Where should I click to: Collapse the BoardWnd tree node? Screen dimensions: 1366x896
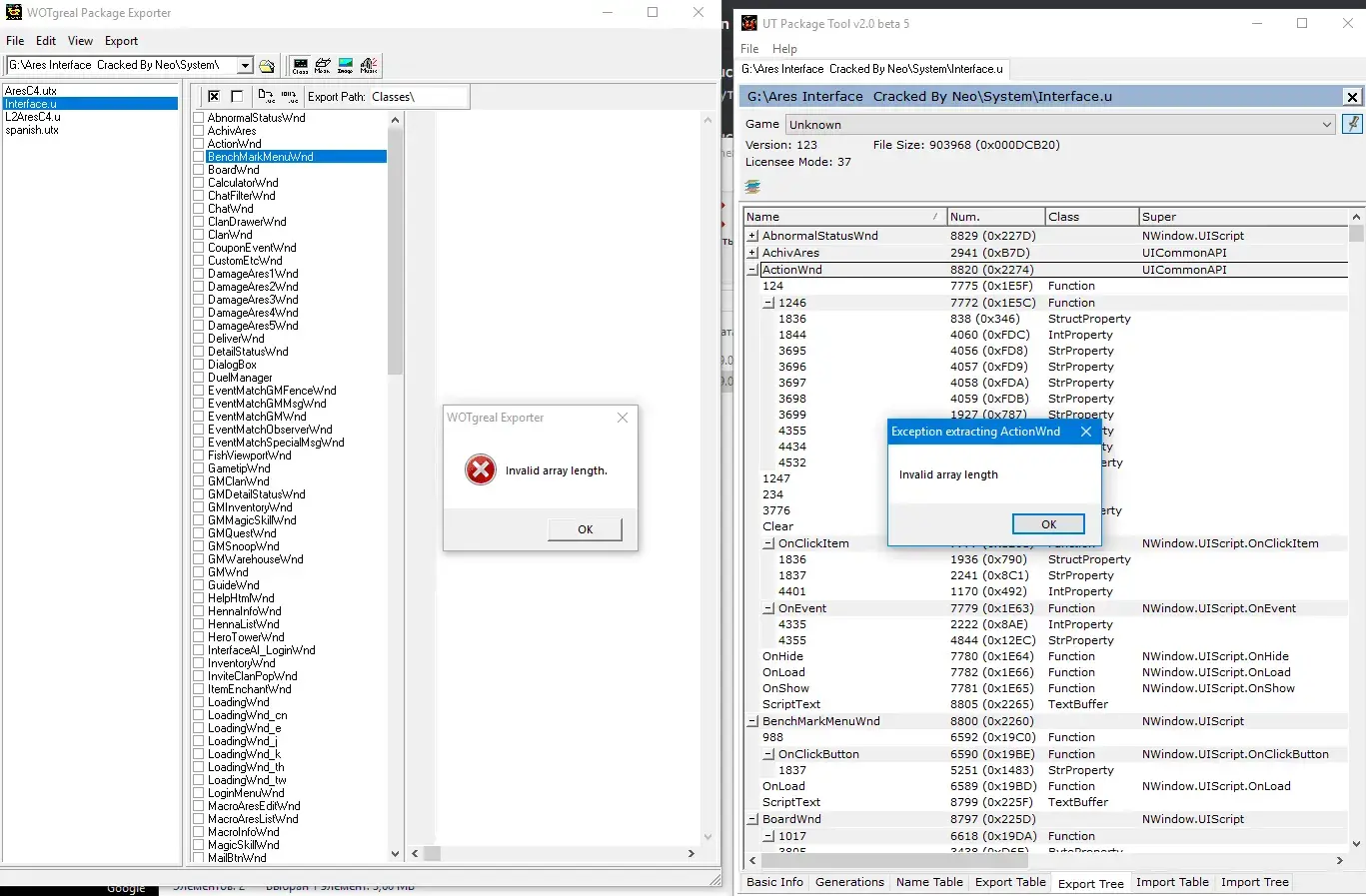coord(752,819)
